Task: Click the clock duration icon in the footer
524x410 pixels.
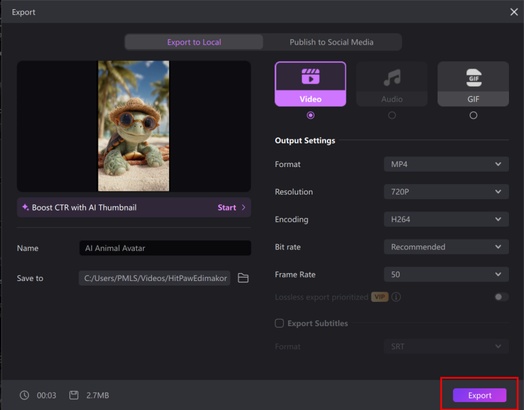Action: pos(24,395)
